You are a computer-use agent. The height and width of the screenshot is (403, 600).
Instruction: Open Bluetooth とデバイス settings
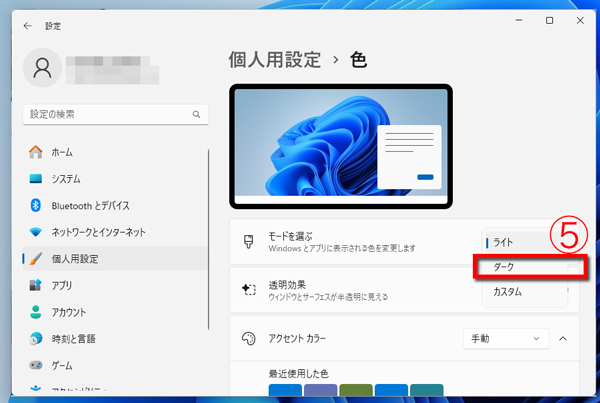[x=90, y=206]
